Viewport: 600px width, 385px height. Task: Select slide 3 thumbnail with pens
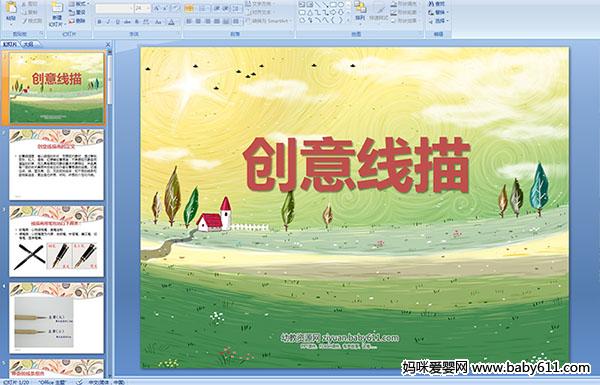point(57,241)
